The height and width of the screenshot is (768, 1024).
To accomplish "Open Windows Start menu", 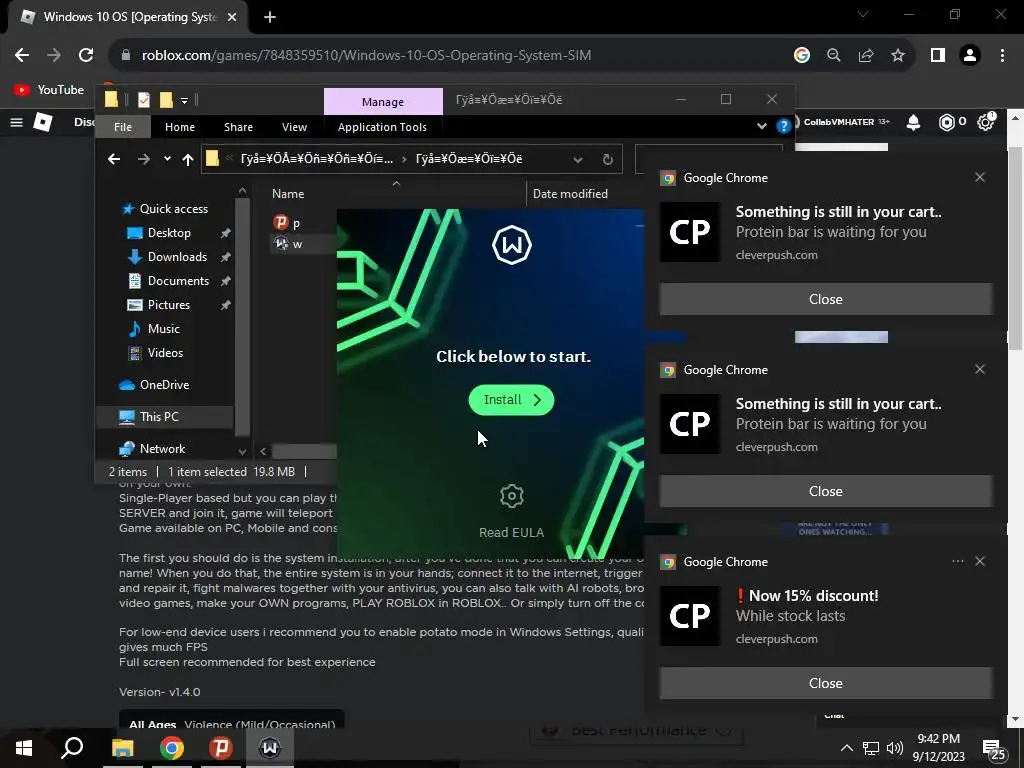I will pyautogui.click(x=24, y=748).
